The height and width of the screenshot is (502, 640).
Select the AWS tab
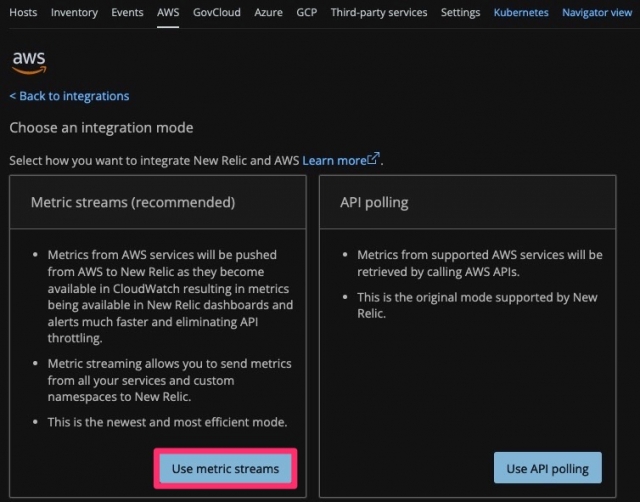tap(168, 13)
